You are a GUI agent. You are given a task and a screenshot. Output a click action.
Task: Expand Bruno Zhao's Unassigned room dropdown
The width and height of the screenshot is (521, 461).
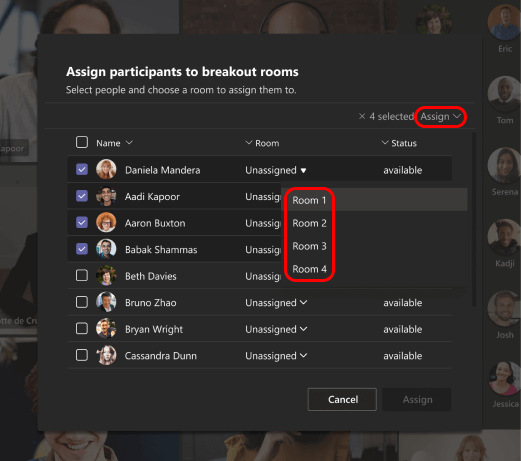pyautogui.click(x=276, y=303)
